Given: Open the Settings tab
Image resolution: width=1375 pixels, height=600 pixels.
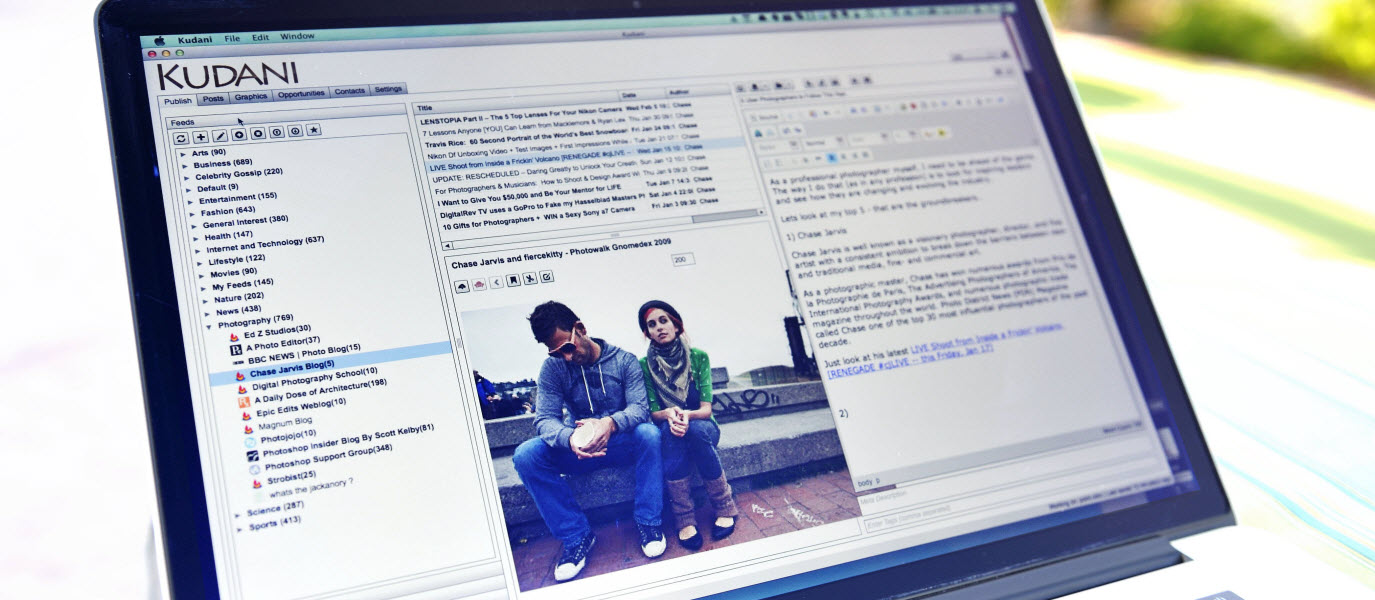Looking at the screenshot, I should pos(388,89).
